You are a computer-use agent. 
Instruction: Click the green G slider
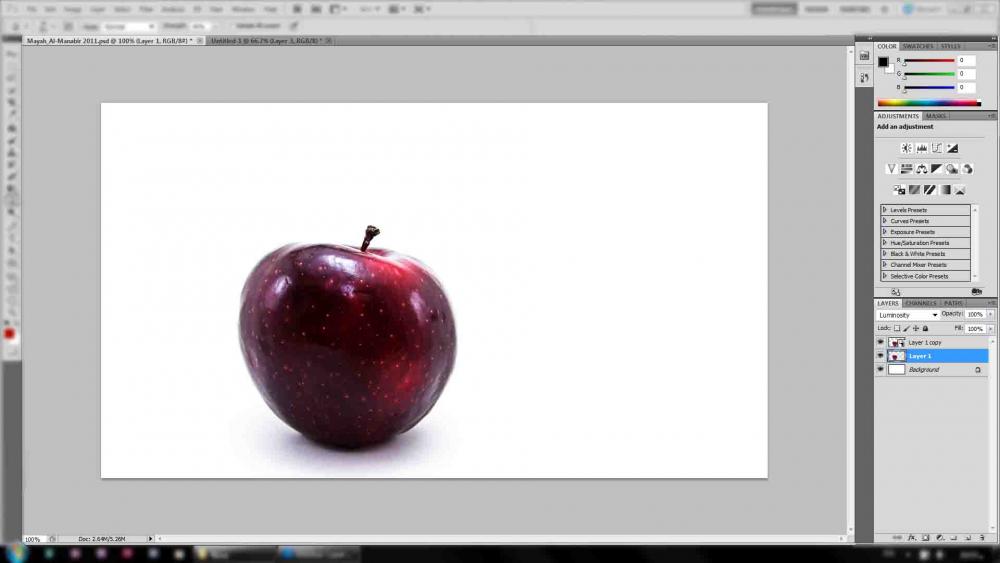click(929, 74)
